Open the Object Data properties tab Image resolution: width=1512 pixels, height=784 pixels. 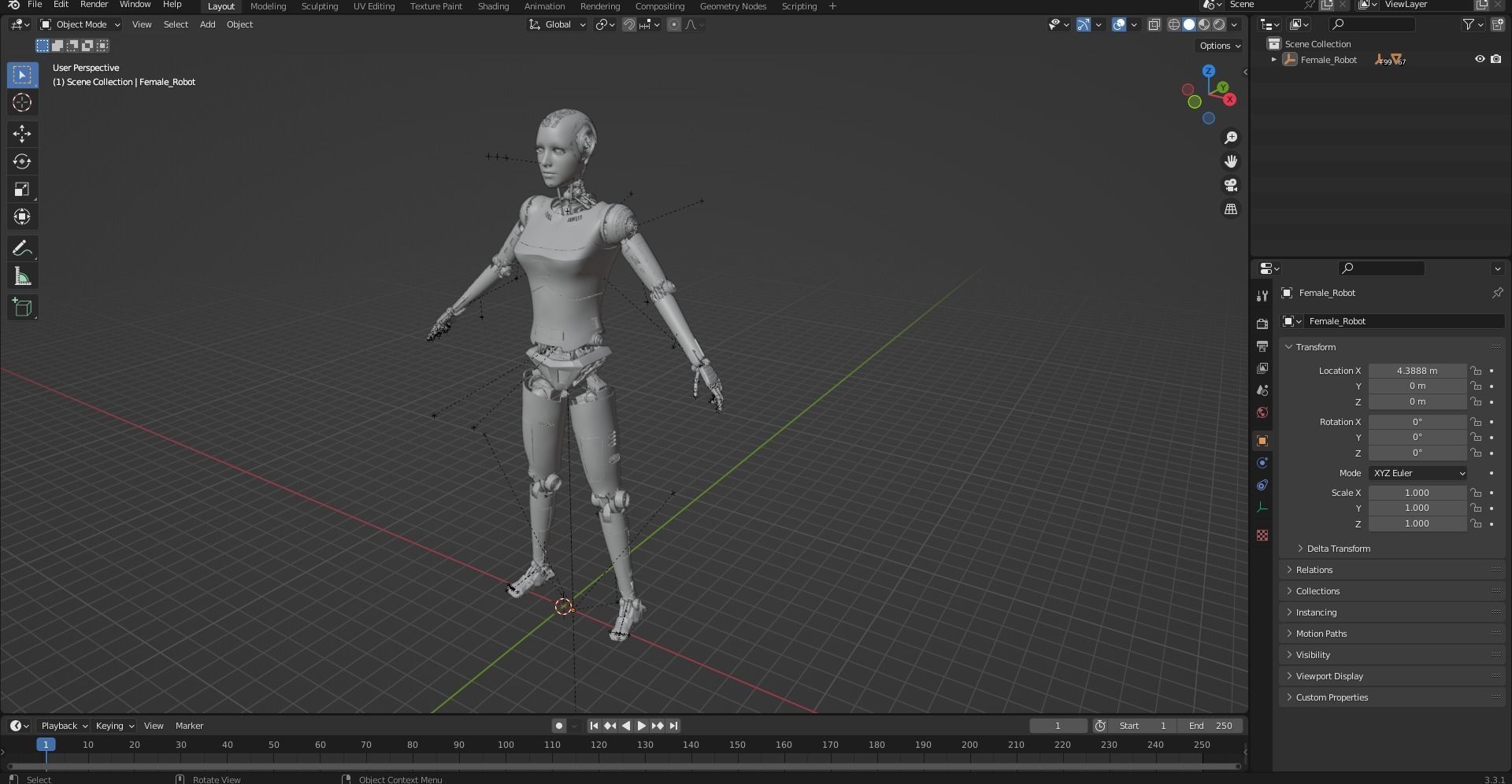tap(1262, 507)
